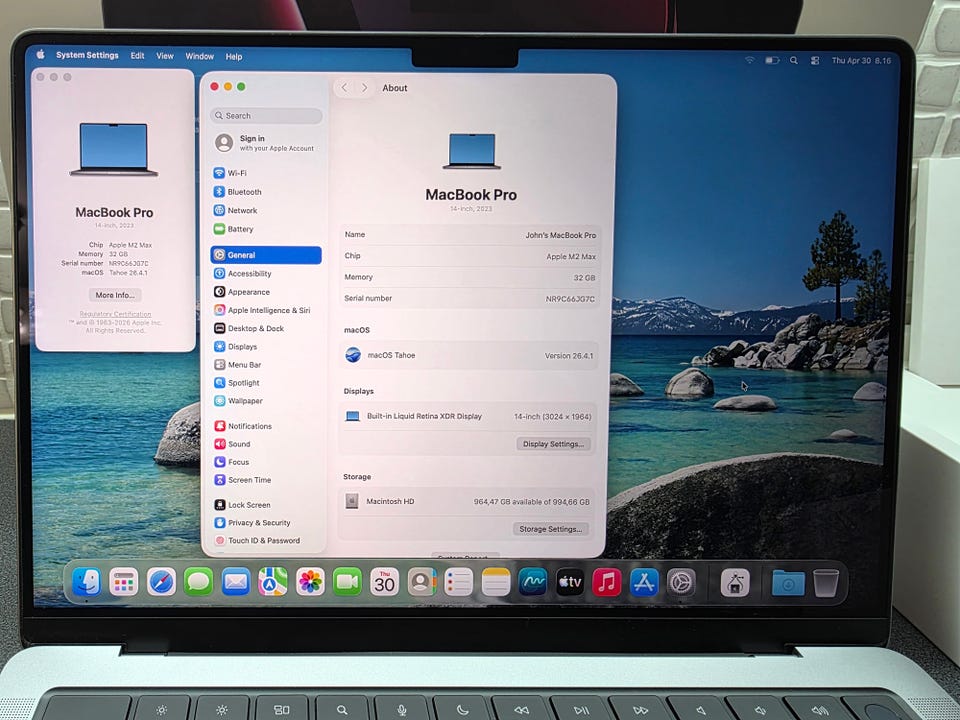Open Photos app in the Dock
The image size is (960, 720).
pyautogui.click(x=310, y=582)
